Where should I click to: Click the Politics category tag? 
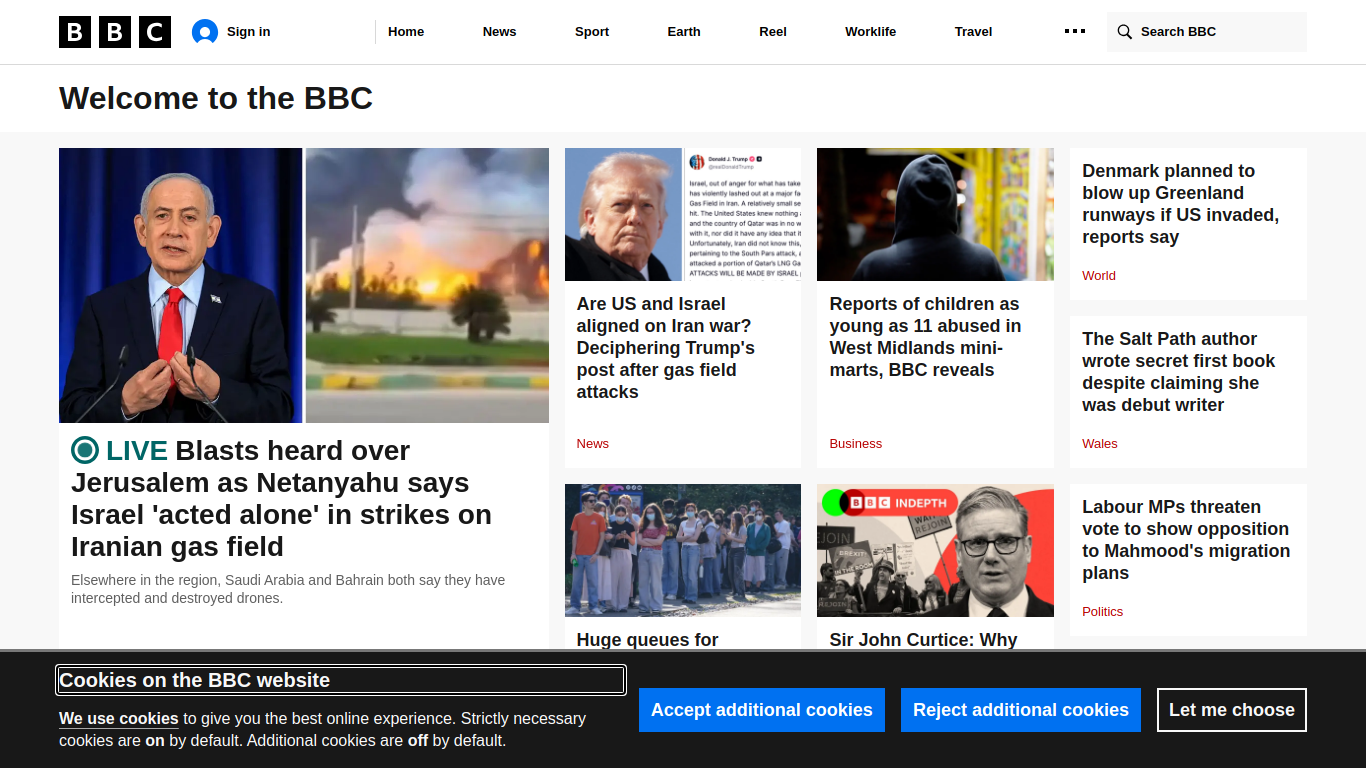pyautogui.click(x=1103, y=611)
